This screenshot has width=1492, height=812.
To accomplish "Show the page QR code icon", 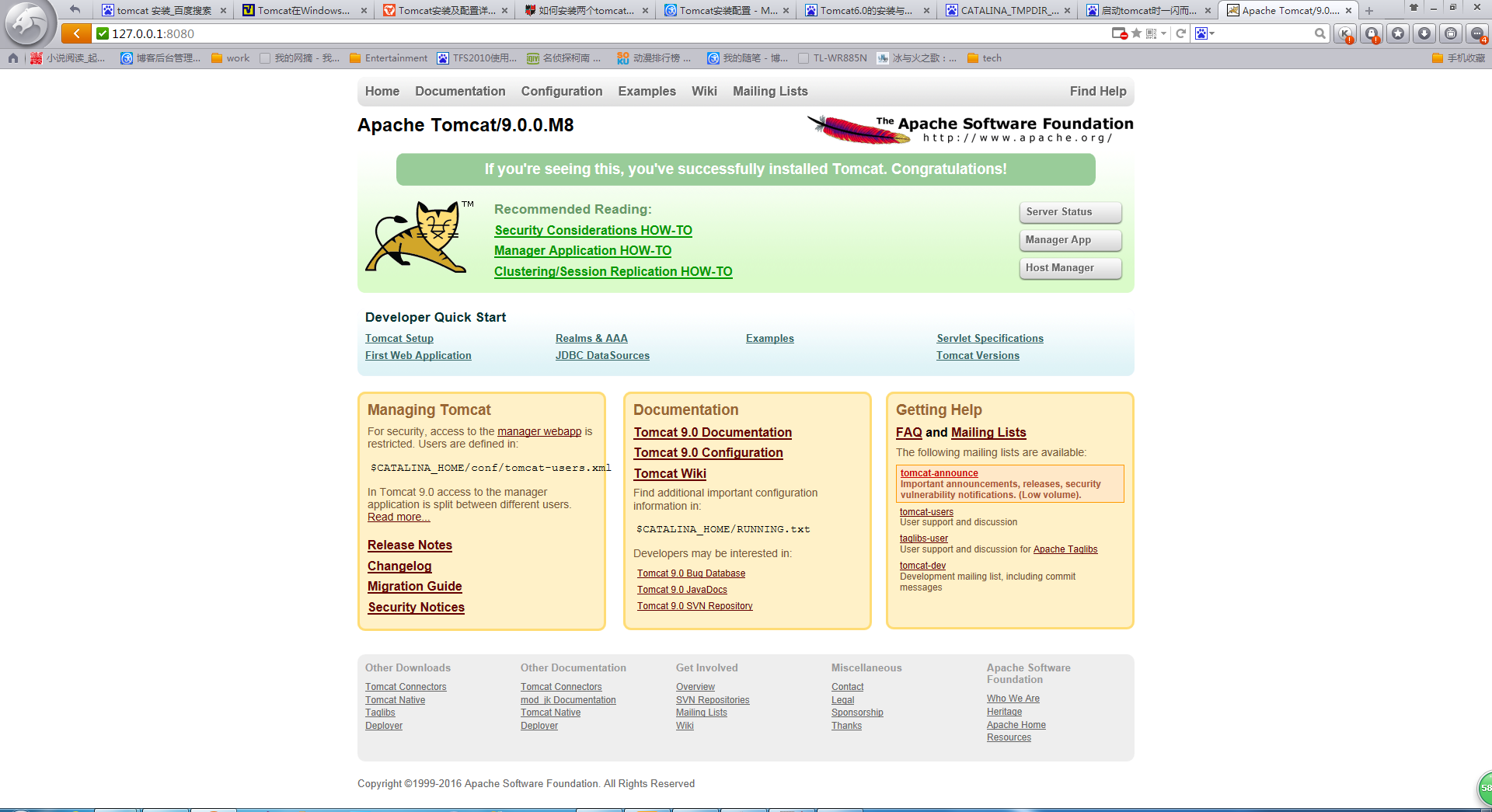I will click(1151, 33).
